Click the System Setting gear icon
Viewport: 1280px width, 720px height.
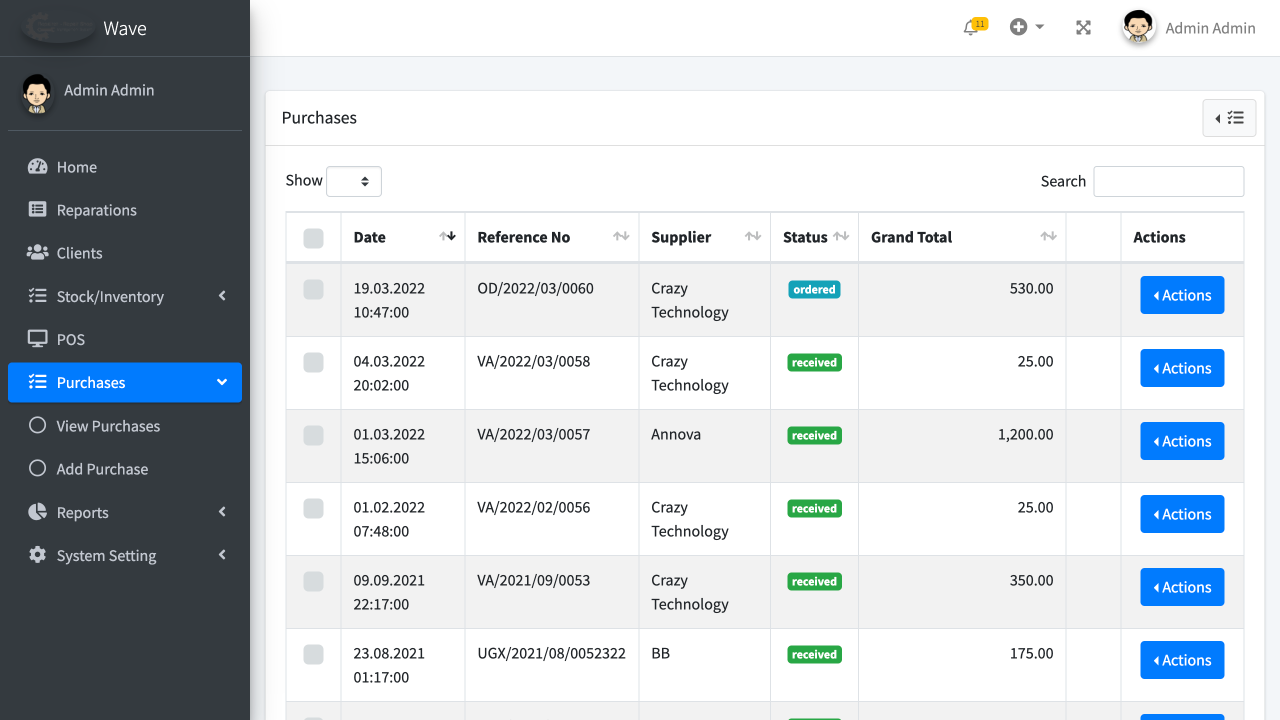[x=38, y=555]
